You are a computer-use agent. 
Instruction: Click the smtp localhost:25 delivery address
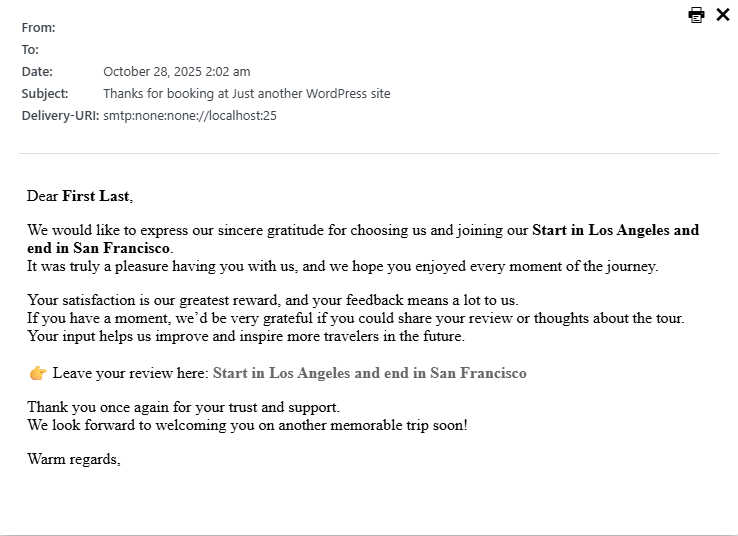[x=190, y=116]
